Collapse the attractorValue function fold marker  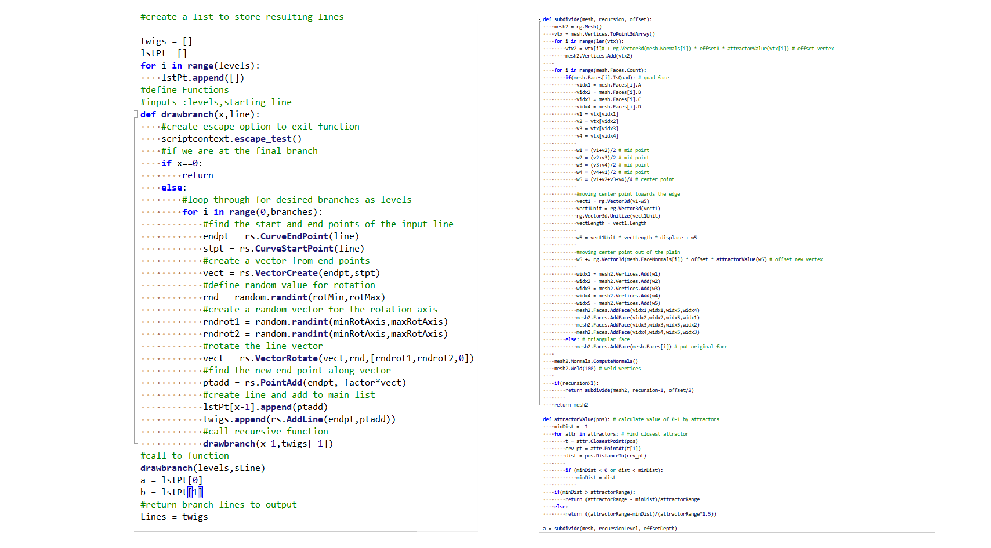coord(541,418)
